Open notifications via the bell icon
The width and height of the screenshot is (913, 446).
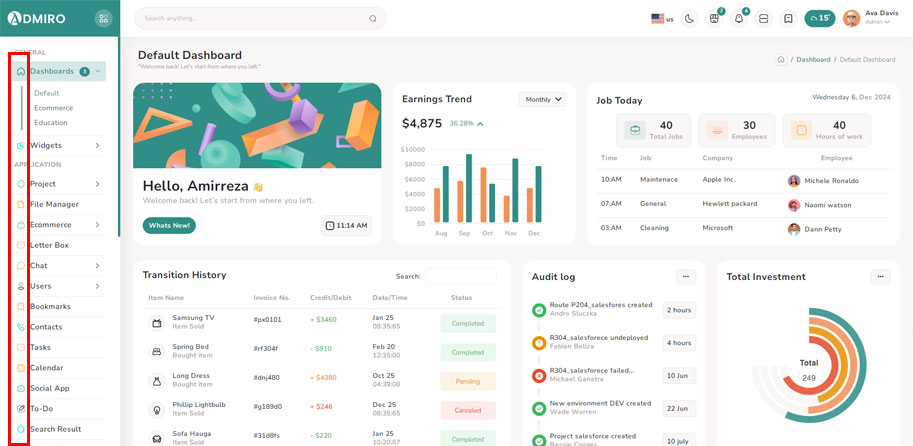click(x=739, y=18)
